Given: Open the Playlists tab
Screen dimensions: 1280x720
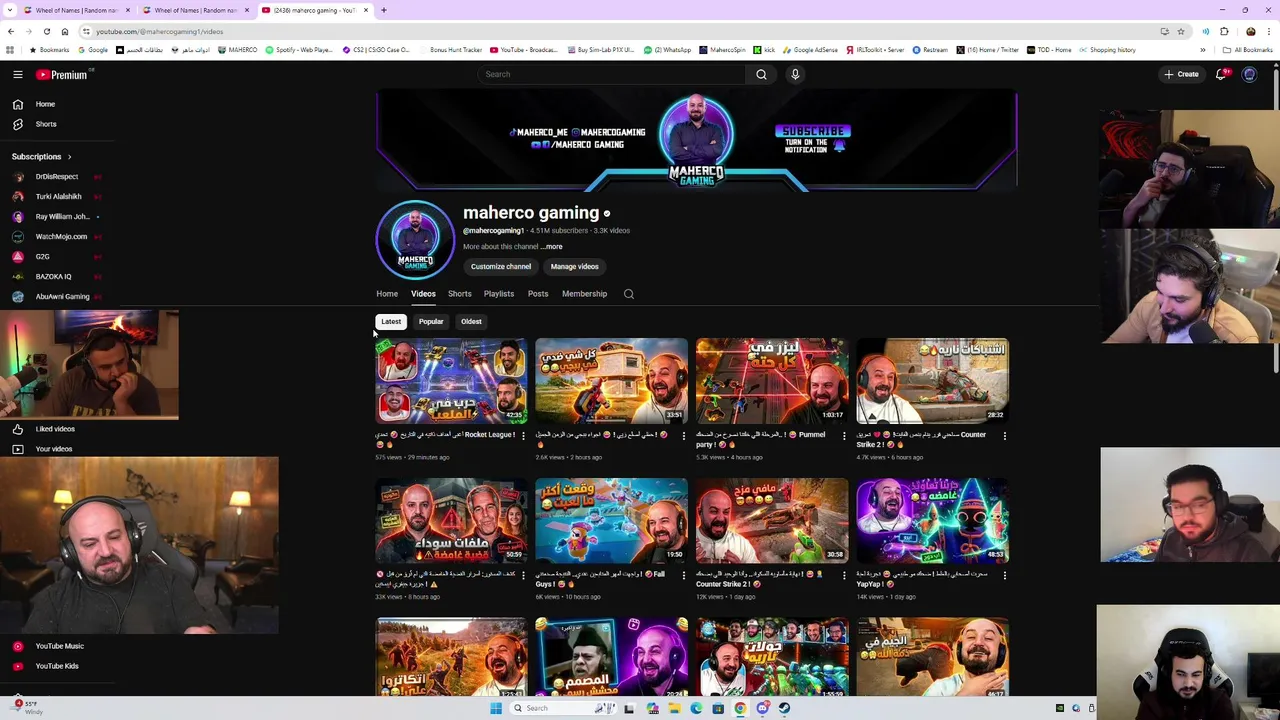Looking at the screenshot, I should pyautogui.click(x=498, y=294).
